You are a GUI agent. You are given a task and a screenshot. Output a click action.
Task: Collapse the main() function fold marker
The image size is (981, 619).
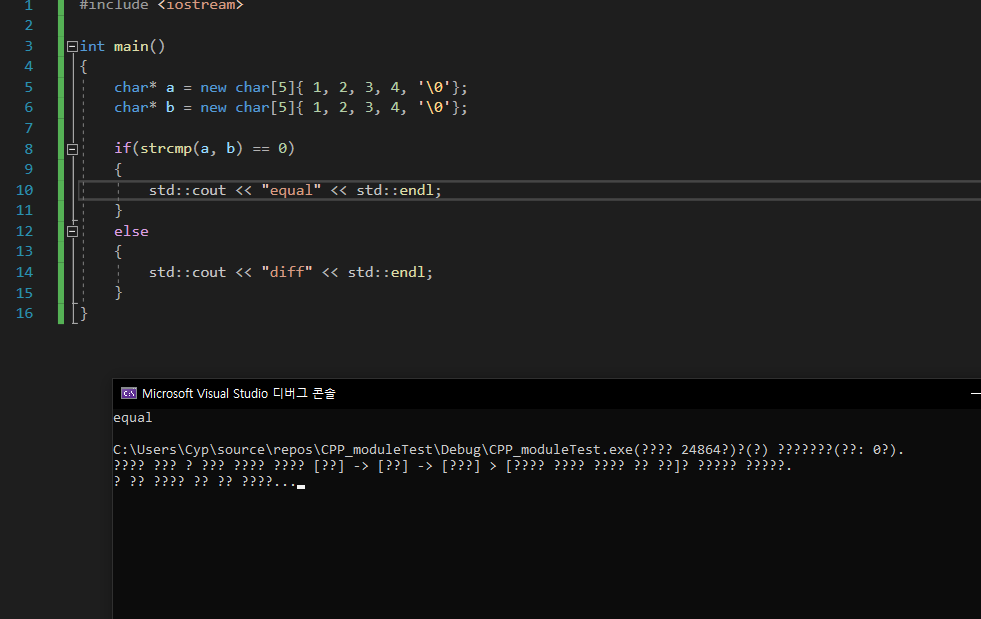(x=72, y=46)
